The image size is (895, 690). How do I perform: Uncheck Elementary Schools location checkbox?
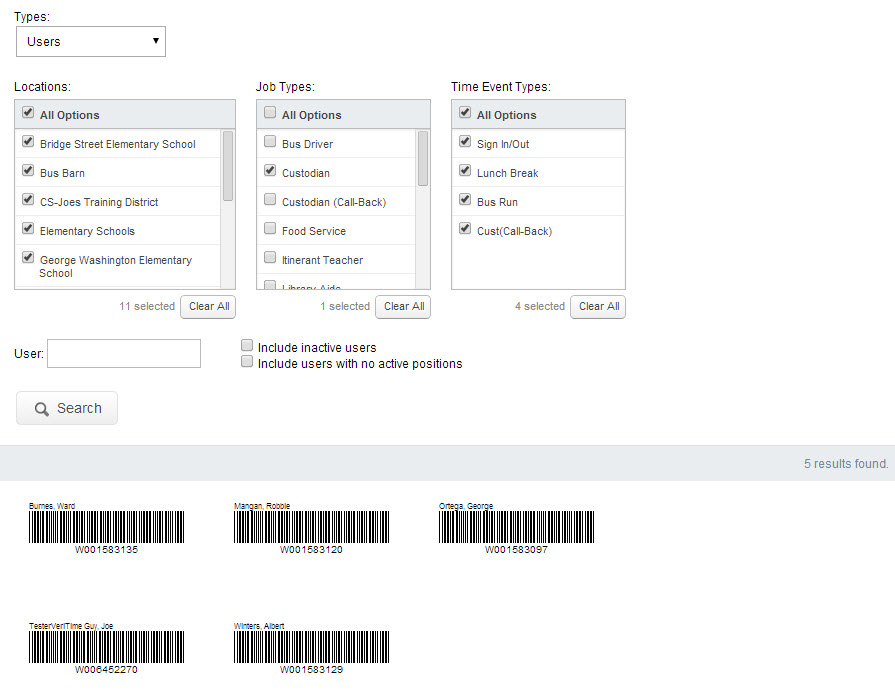click(x=28, y=229)
